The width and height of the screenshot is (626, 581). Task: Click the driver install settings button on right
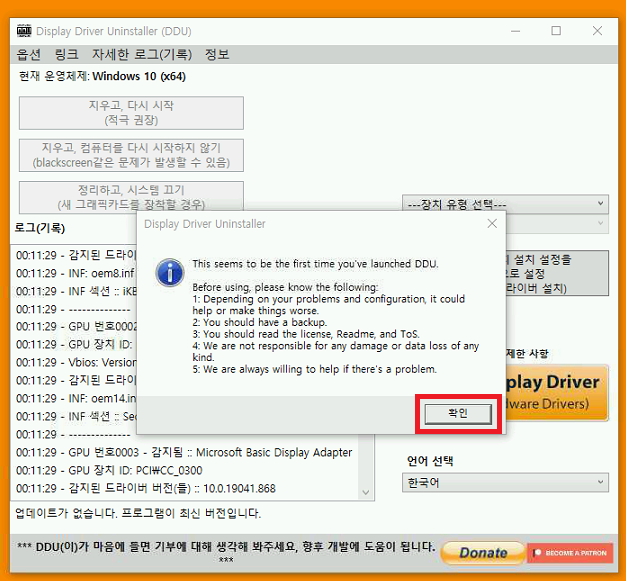pos(557,273)
